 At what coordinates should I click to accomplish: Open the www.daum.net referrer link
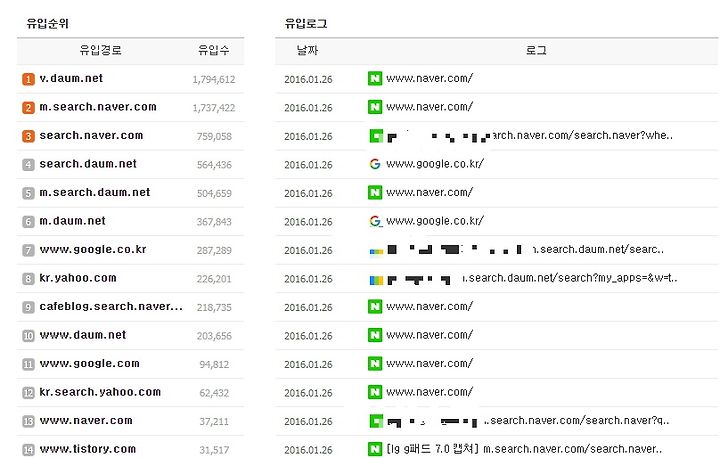tap(83, 335)
